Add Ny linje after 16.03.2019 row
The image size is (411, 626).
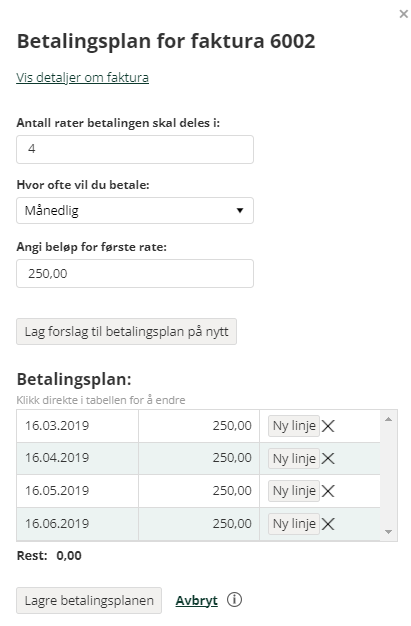click(x=294, y=426)
